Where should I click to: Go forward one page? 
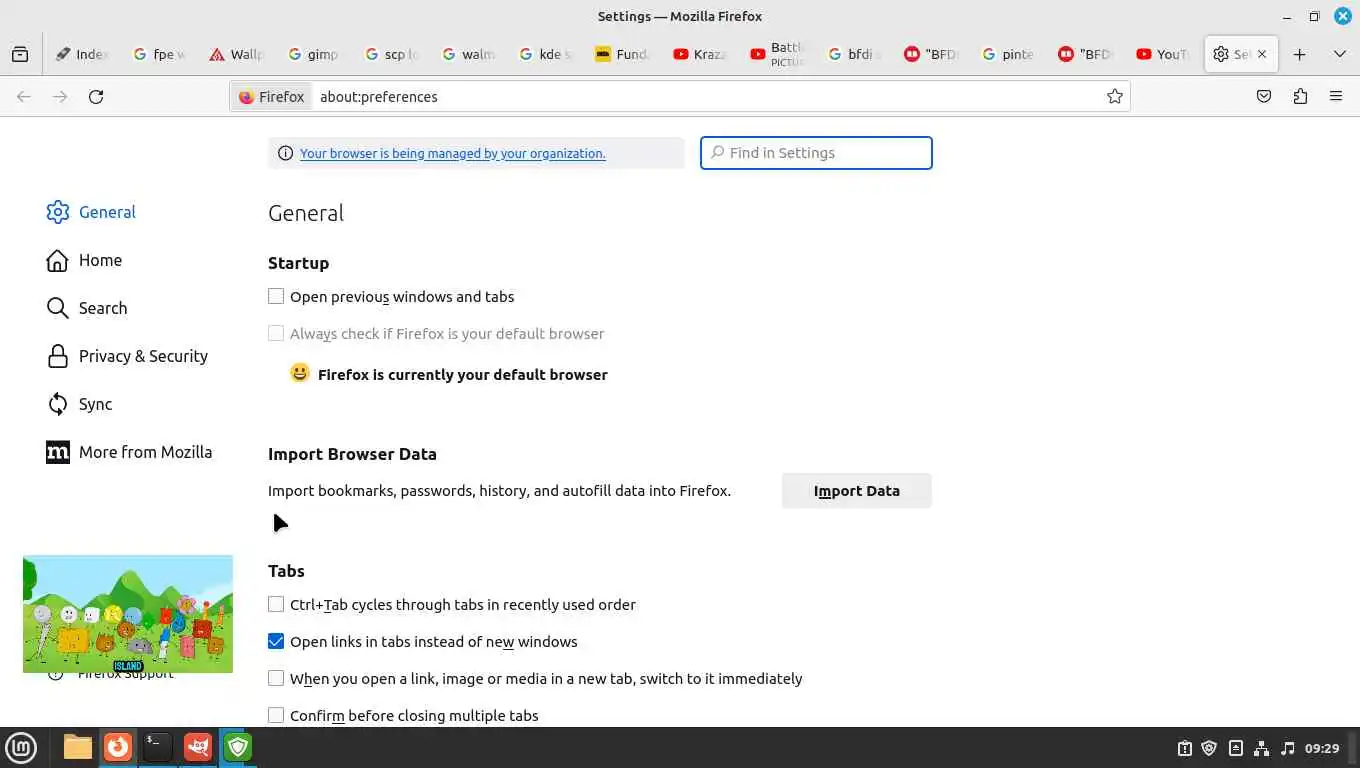pyautogui.click(x=60, y=97)
